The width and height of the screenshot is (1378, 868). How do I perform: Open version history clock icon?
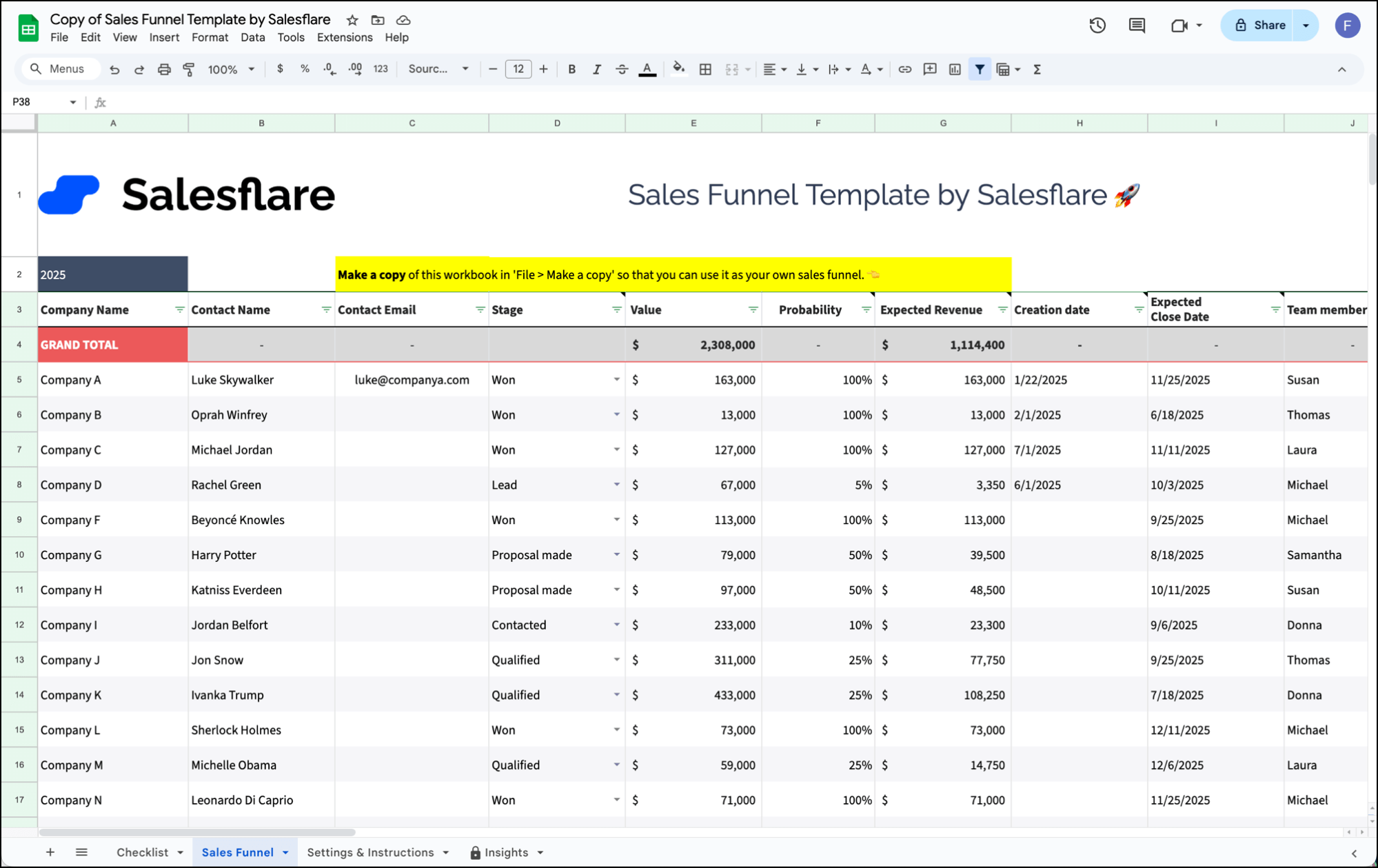click(x=1097, y=26)
